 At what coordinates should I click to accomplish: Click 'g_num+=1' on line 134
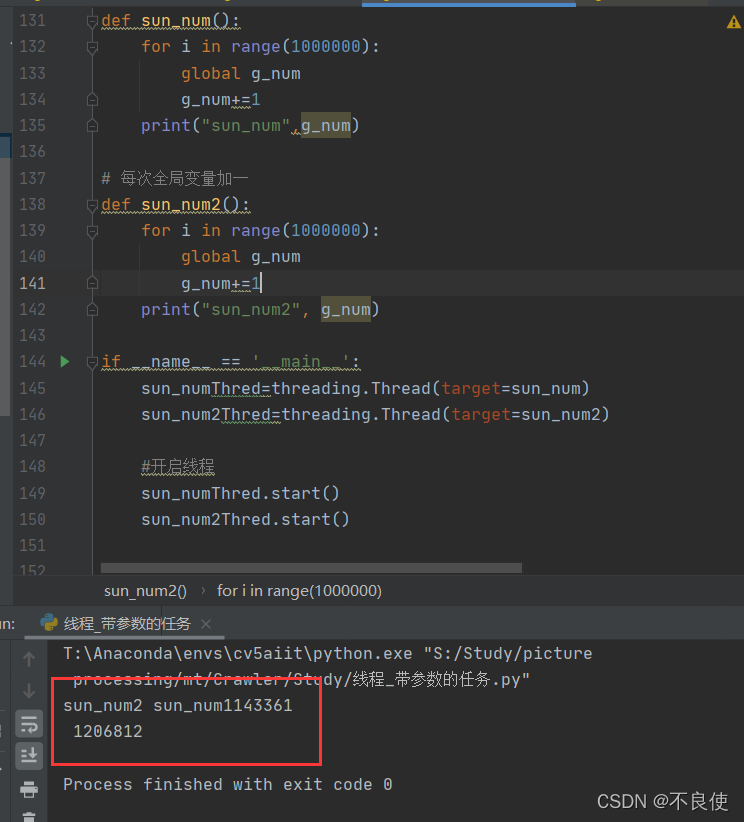221,100
